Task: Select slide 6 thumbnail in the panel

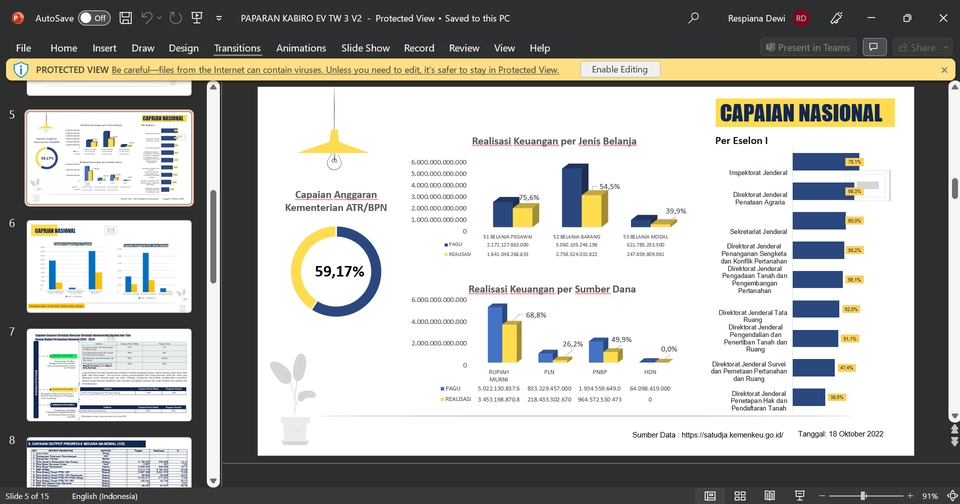Action: pos(108,266)
